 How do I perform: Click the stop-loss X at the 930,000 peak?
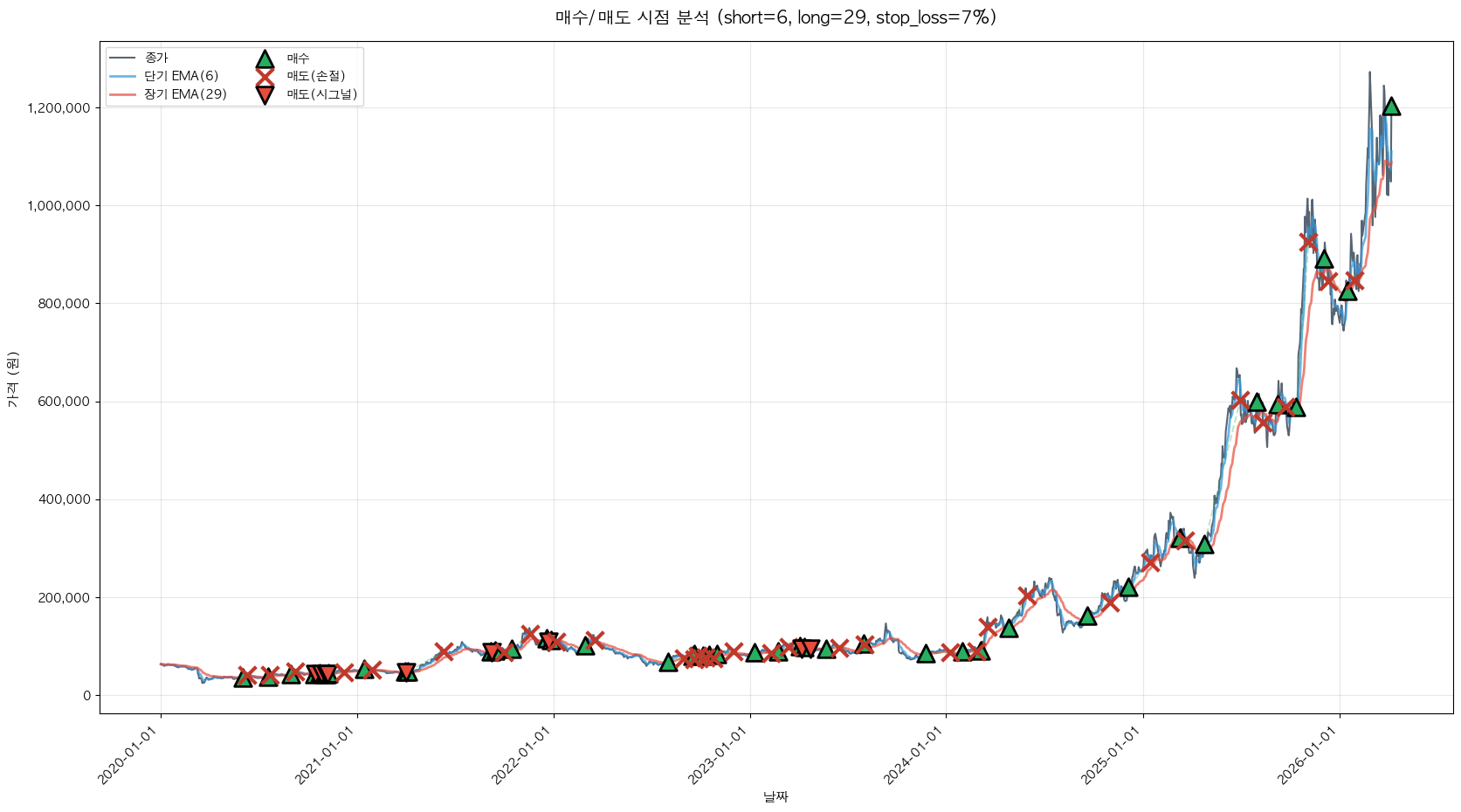(1307, 242)
